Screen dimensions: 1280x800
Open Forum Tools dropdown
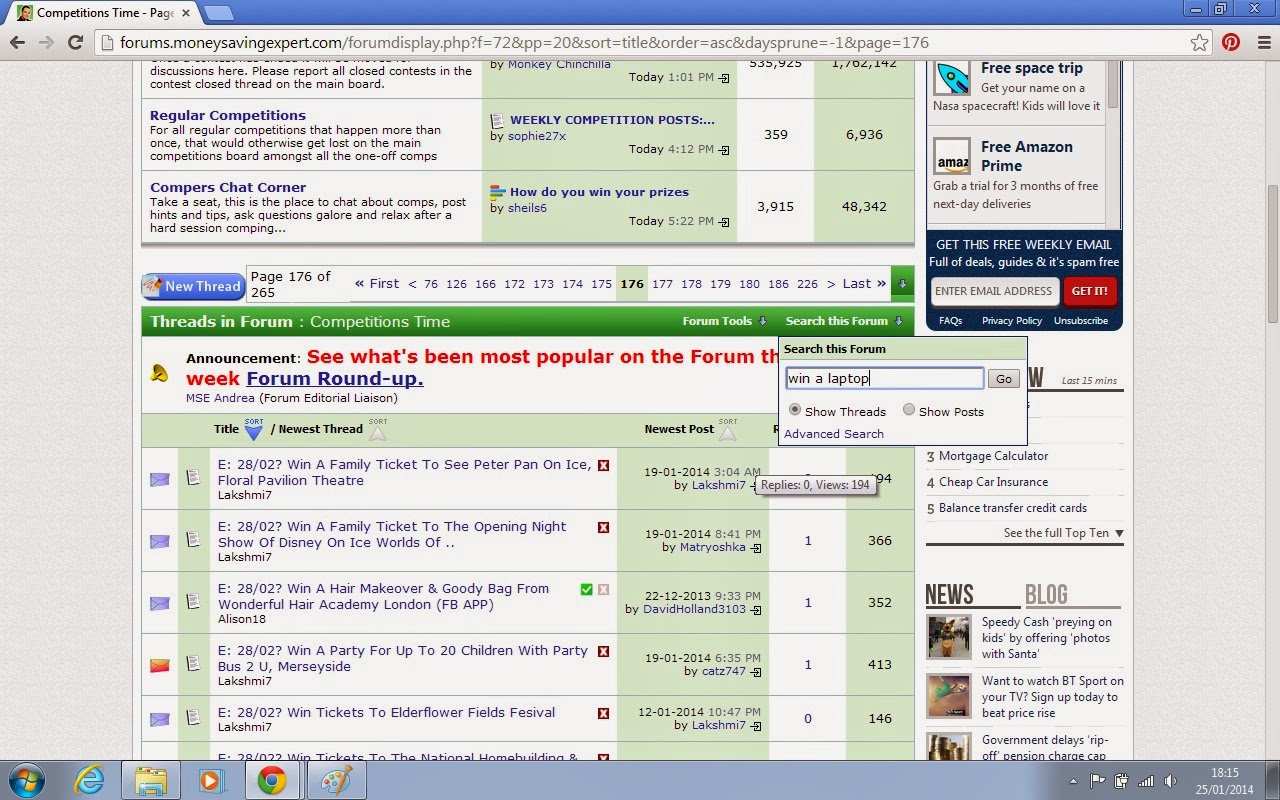click(724, 321)
